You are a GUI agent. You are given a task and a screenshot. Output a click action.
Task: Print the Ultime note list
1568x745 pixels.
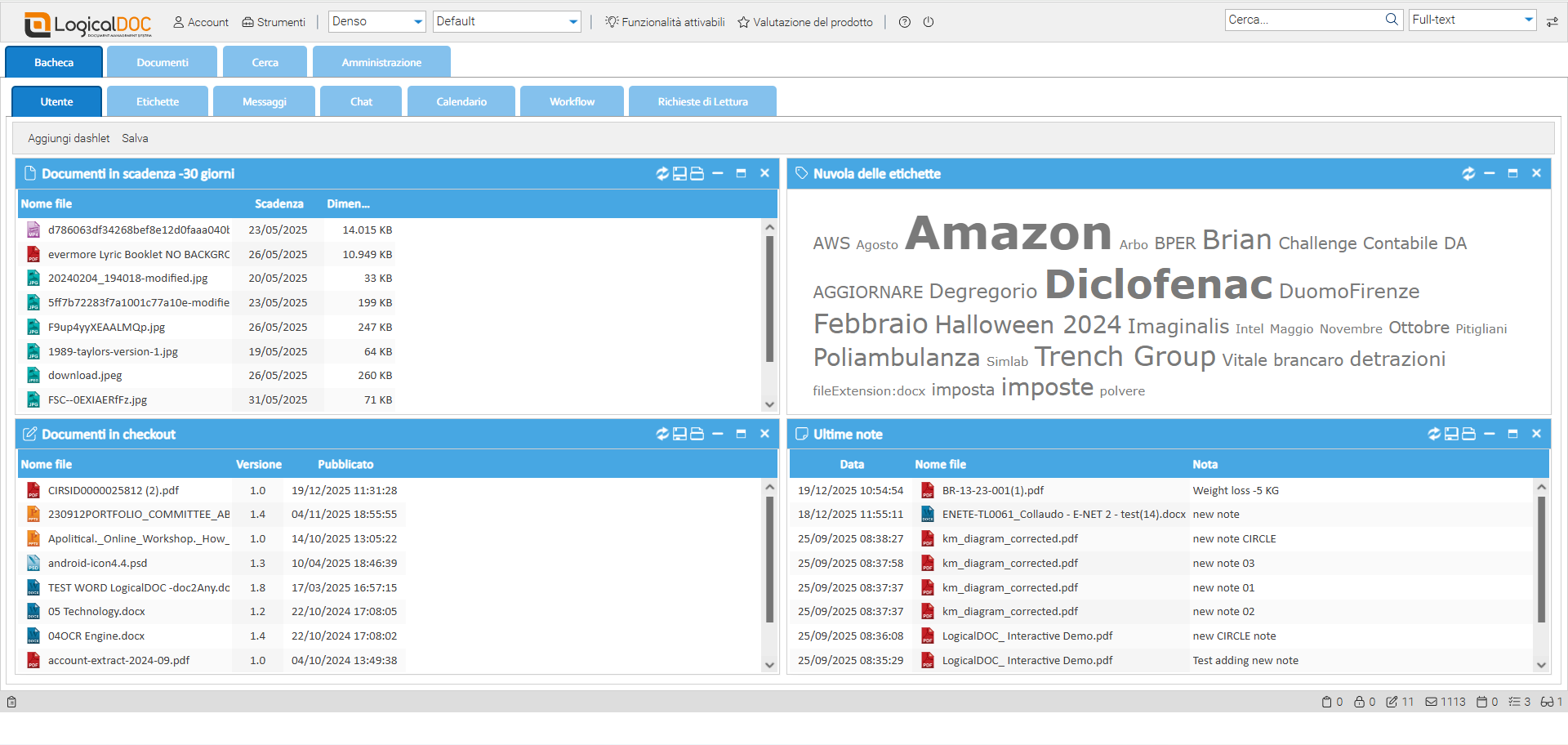point(1468,434)
